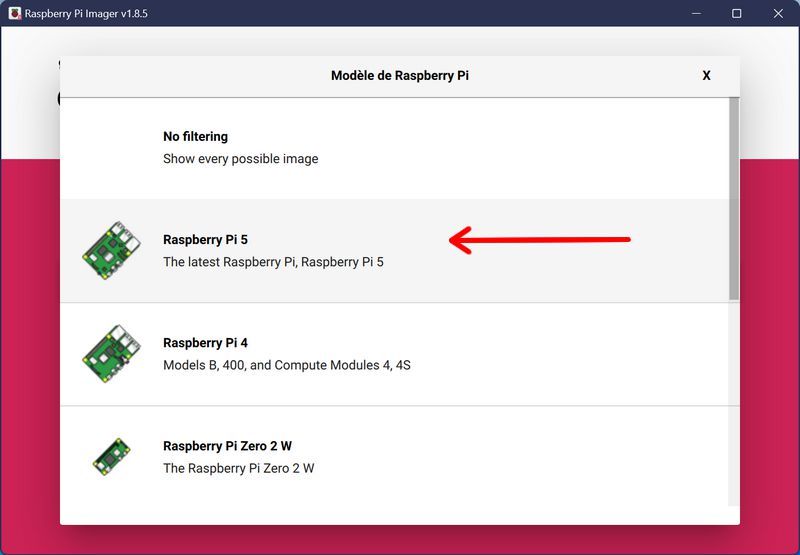The image size is (800, 555).
Task: Click the scrollbar track below the thumb
Action: pos(734,403)
